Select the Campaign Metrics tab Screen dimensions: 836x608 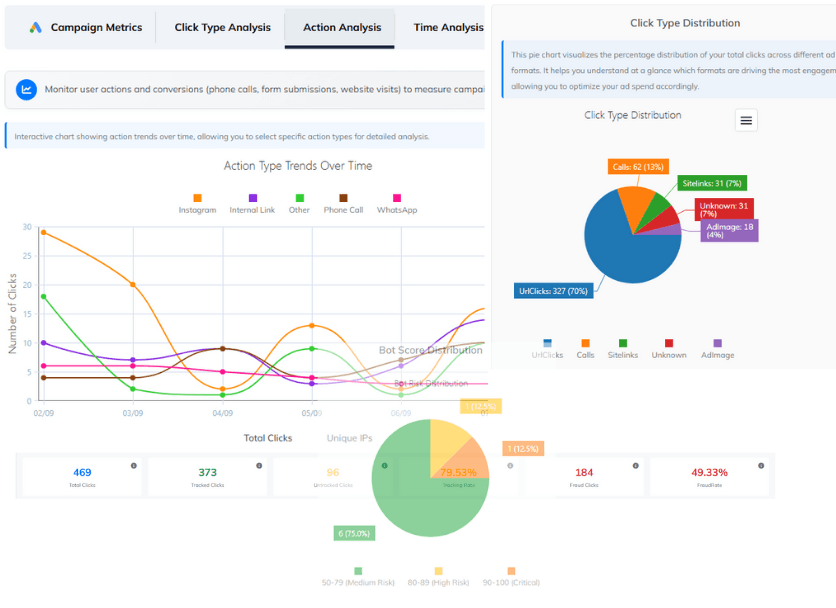[96, 28]
